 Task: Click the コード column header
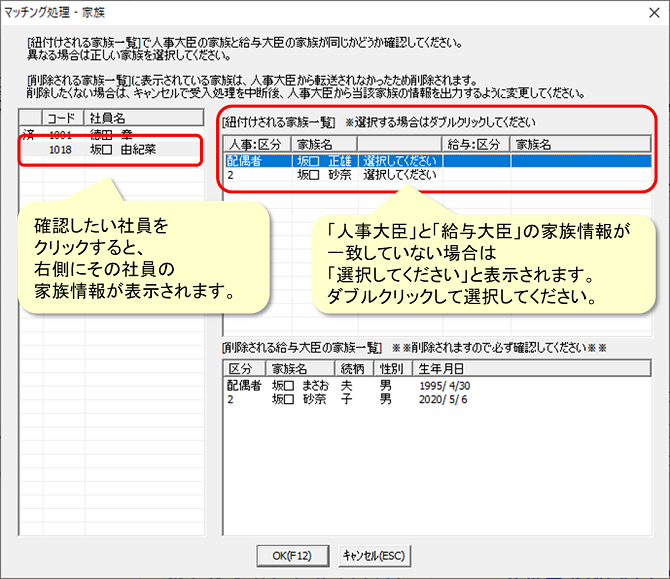(62, 118)
